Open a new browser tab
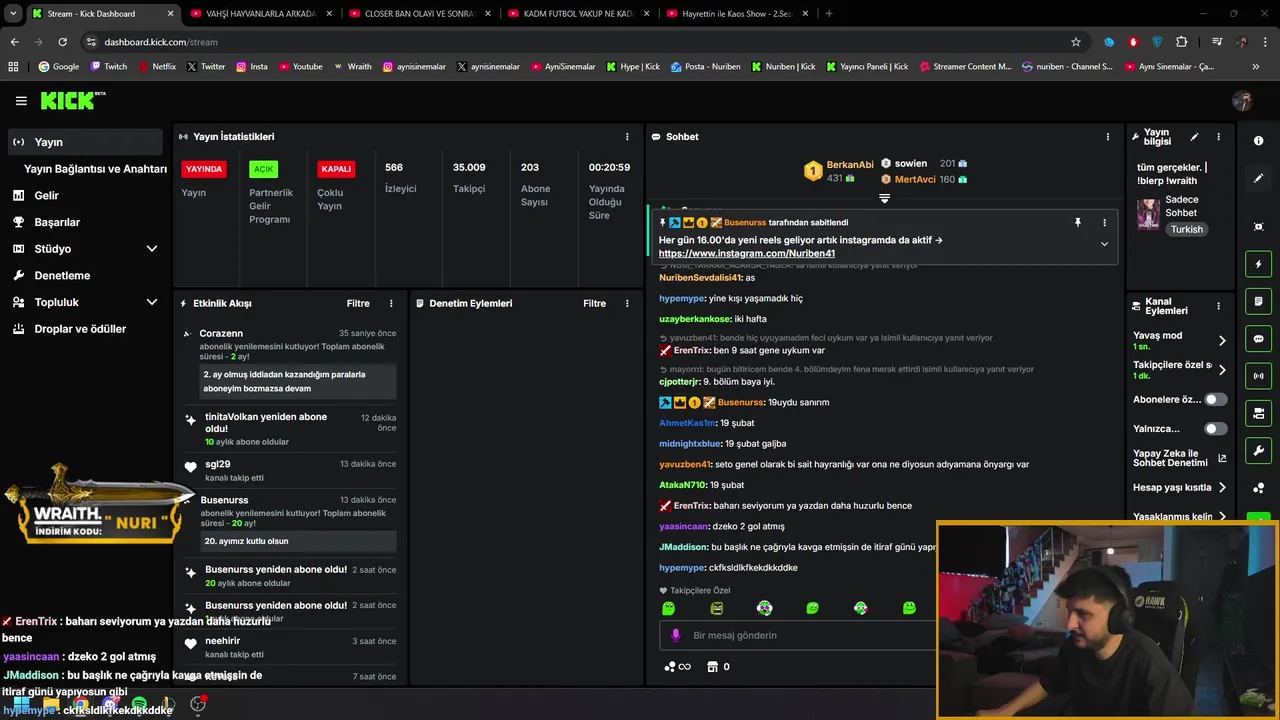The width and height of the screenshot is (1280, 720). pyautogui.click(x=829, y=14)
